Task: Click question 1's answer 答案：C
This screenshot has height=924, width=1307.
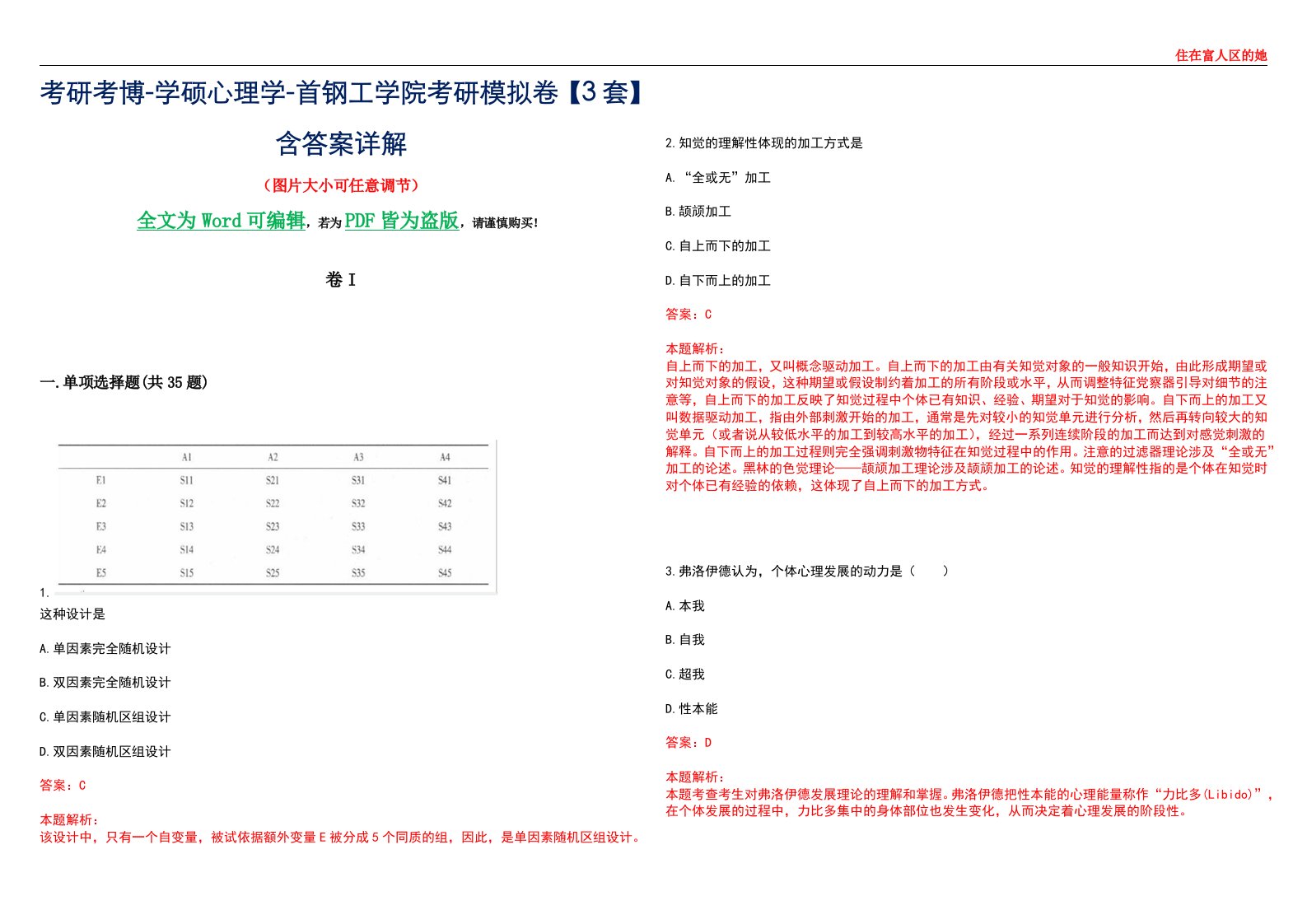Action: 63,786
